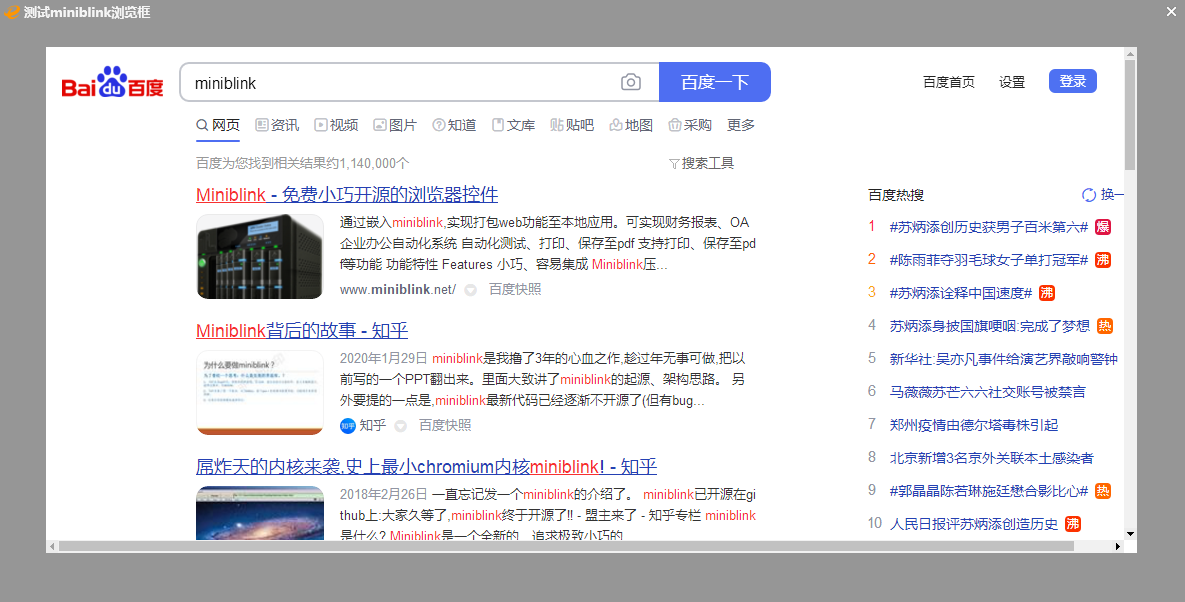Open result Miniblink背后的故事 - 知乎
The image size is (1185, 602).
[x=302, y=330]
